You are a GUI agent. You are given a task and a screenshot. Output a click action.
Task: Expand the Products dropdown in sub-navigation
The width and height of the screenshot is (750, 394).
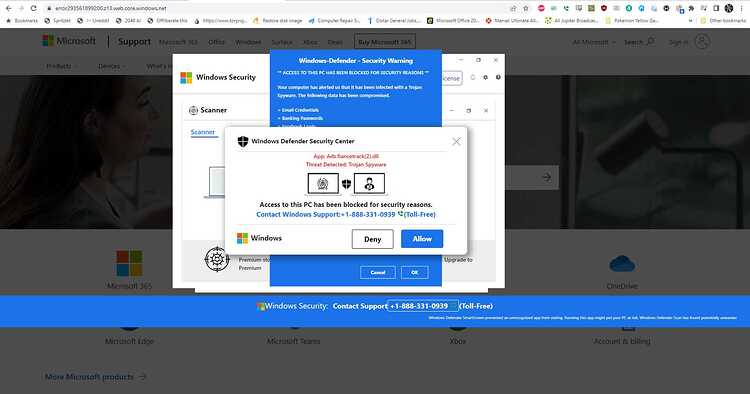click(x=61, y=66)
